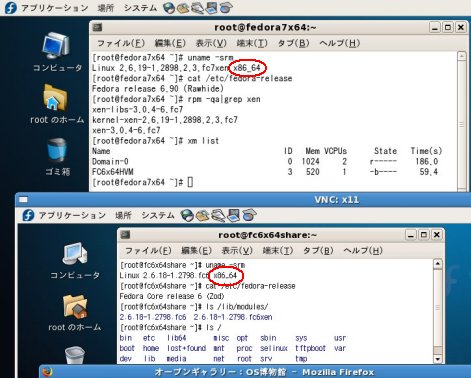This screenshot has width=471, height=378.
Task: Open 編集(E) menu in the fc6x64share terminal
Action: point(196,250)
